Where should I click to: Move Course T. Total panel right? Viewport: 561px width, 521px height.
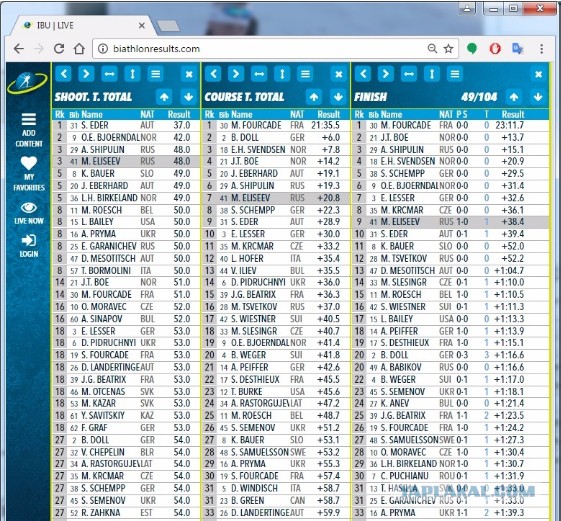(236, 74)
